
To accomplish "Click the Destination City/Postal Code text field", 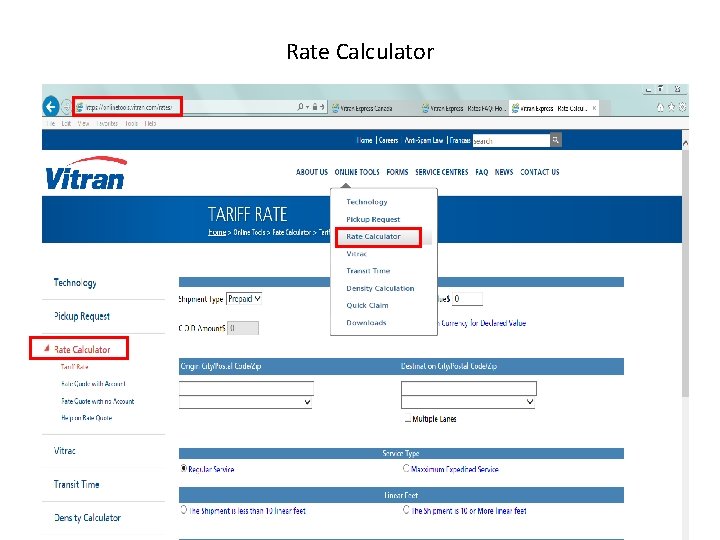I will [469, 388].
